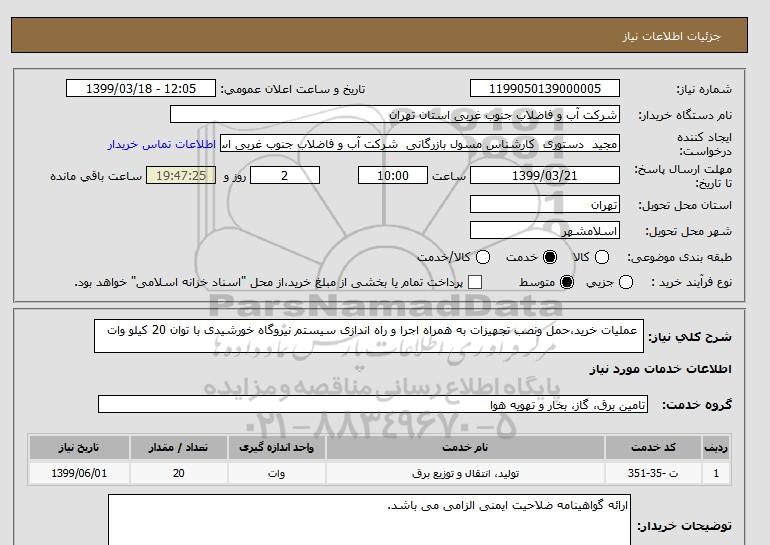Click the request creator field مجید دستوری
This screenshot has height=545, width=770.
click(x=420, y=144)
